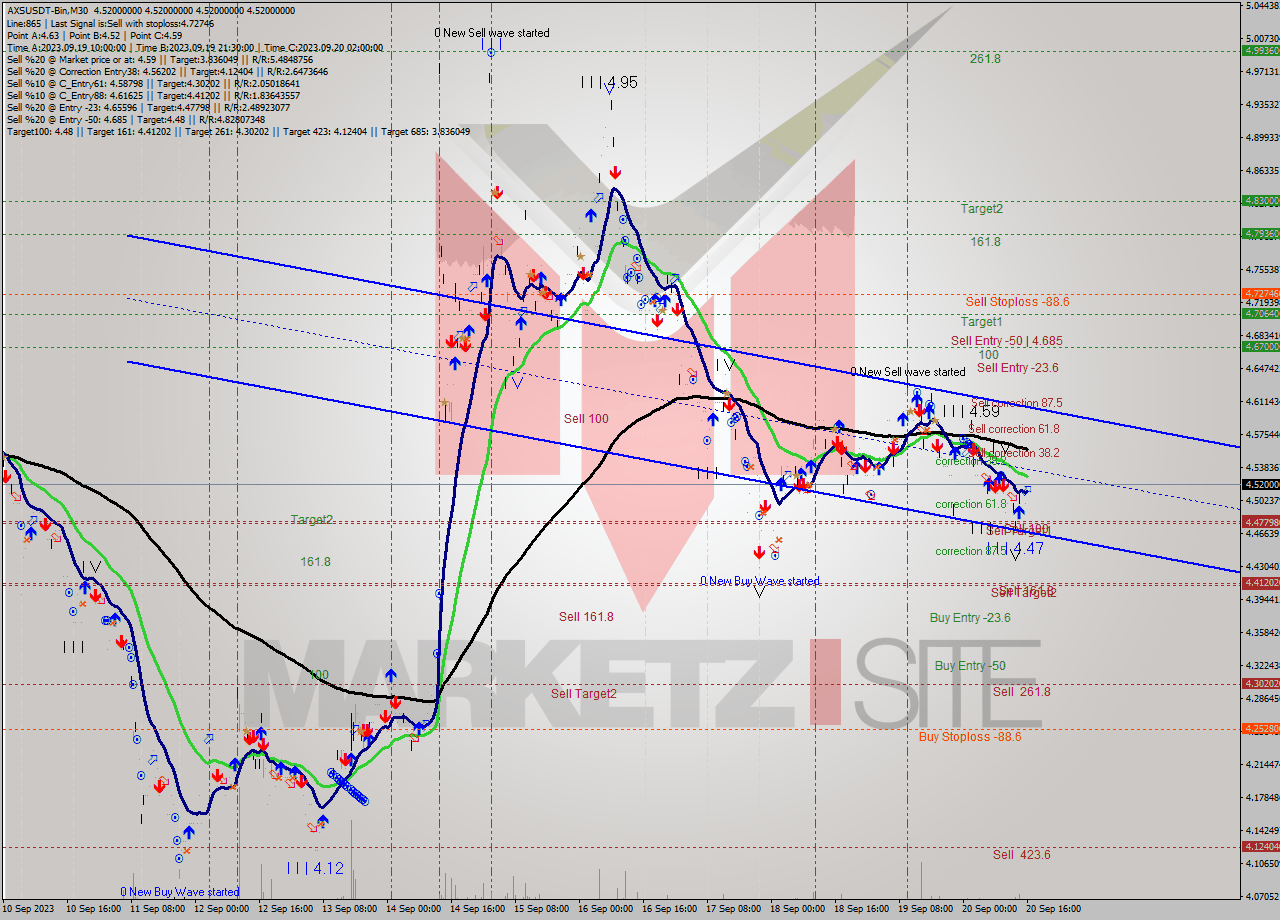
Task: Click the '12 Sep 00:00' time axis label
Action: (220, 910)
